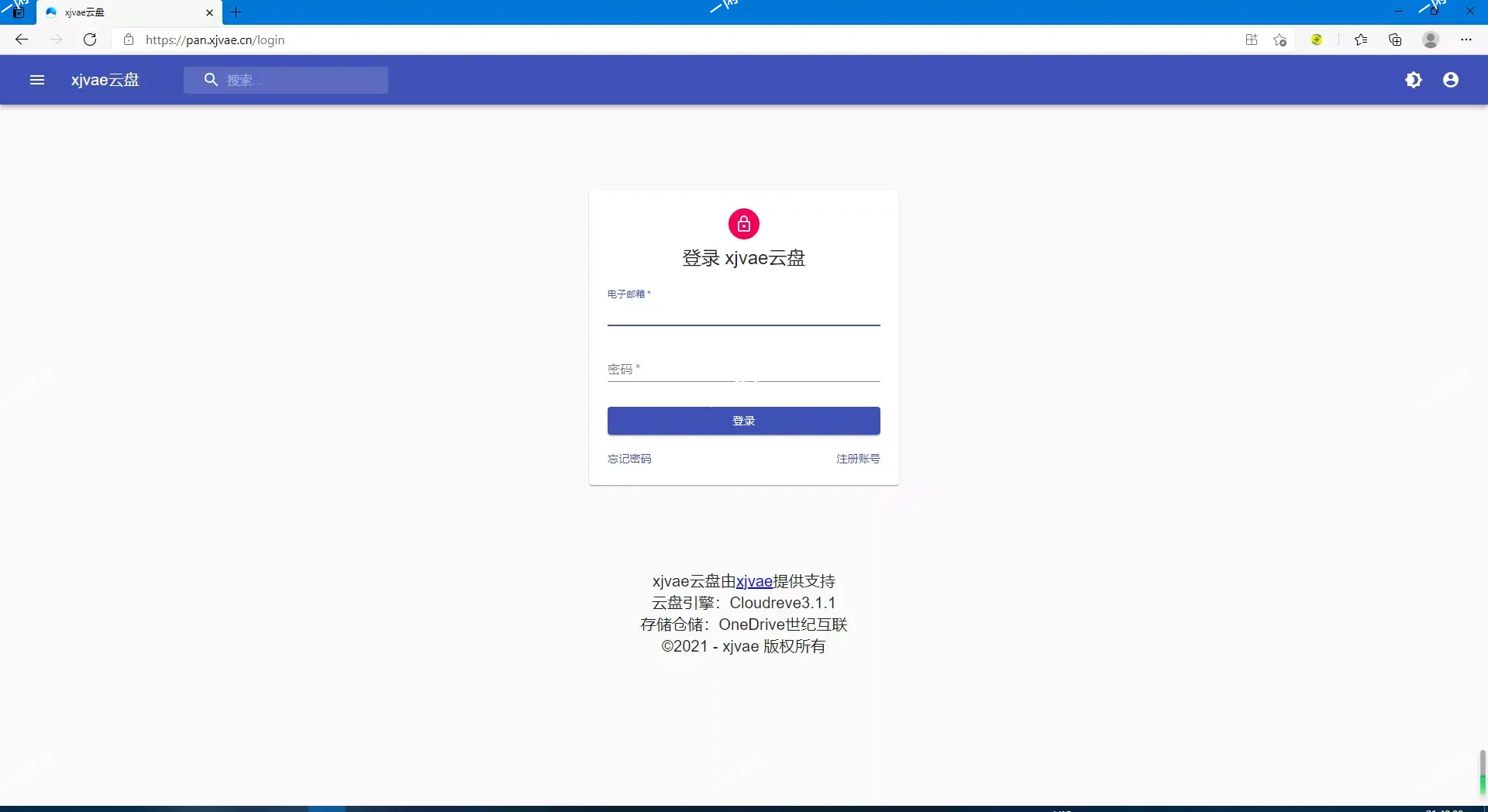Screen dimensions: 1488x812
Task: Open a new browser tab
Action: pos(236,12)
